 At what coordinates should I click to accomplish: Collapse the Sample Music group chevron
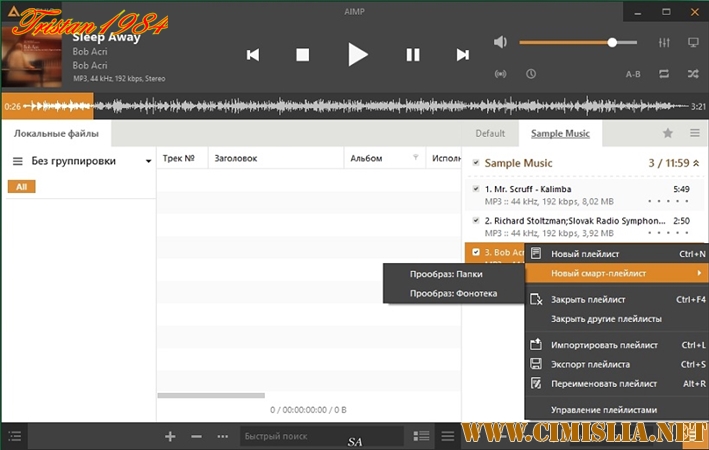pyautogui.click(x=696, y=163)
